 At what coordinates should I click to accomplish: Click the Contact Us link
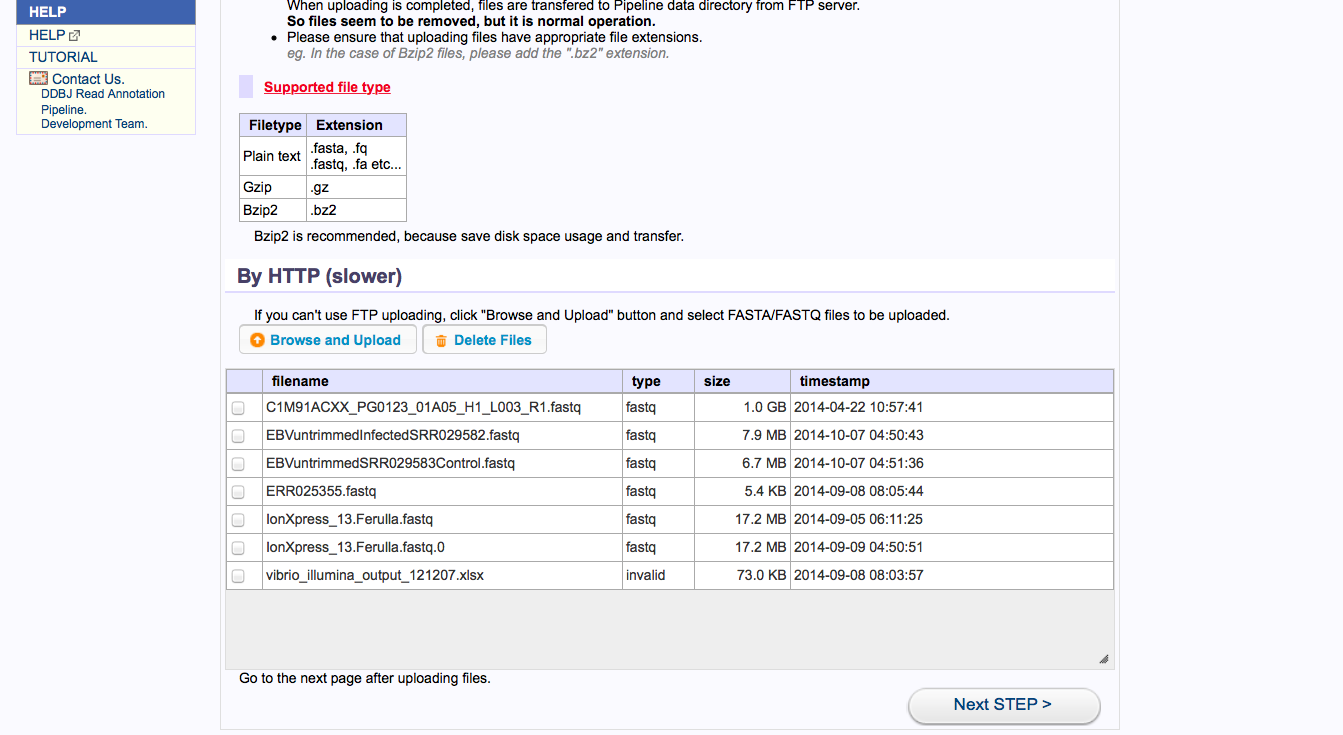[x=88, y=79]
